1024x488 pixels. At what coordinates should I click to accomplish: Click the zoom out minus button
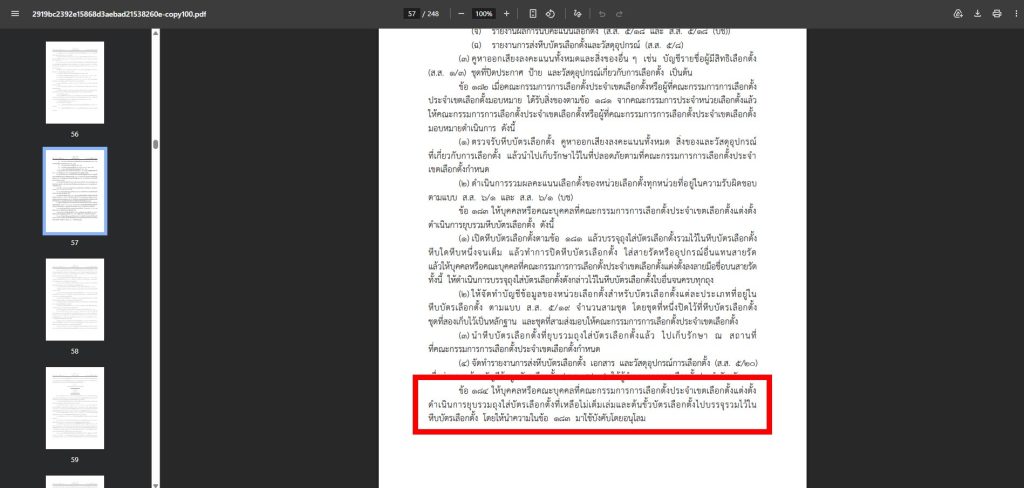tap(461, 13)
